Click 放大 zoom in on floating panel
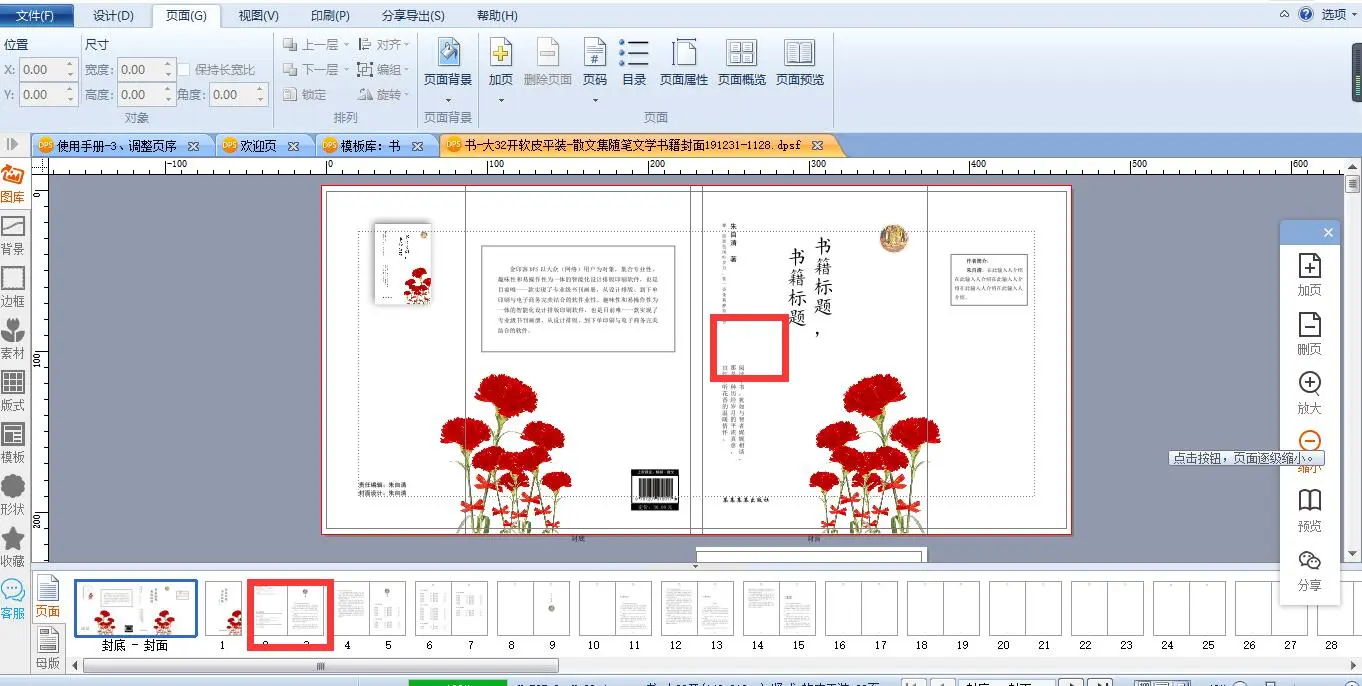This screenshot has width=1362, height=686. [1309, 393]
